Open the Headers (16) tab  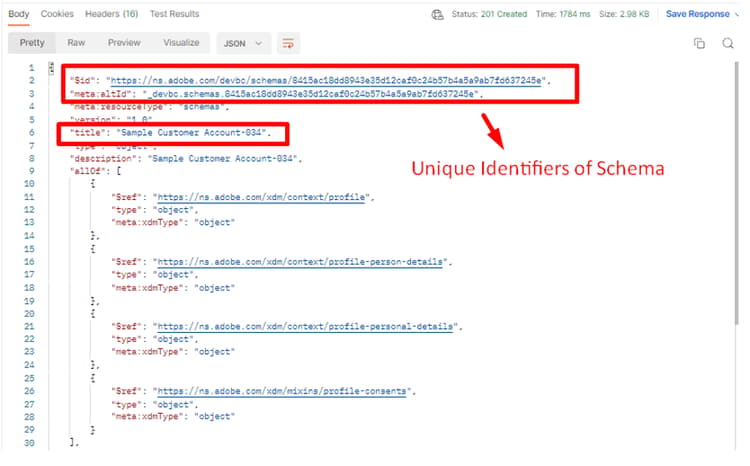click(x=111, y=14)
